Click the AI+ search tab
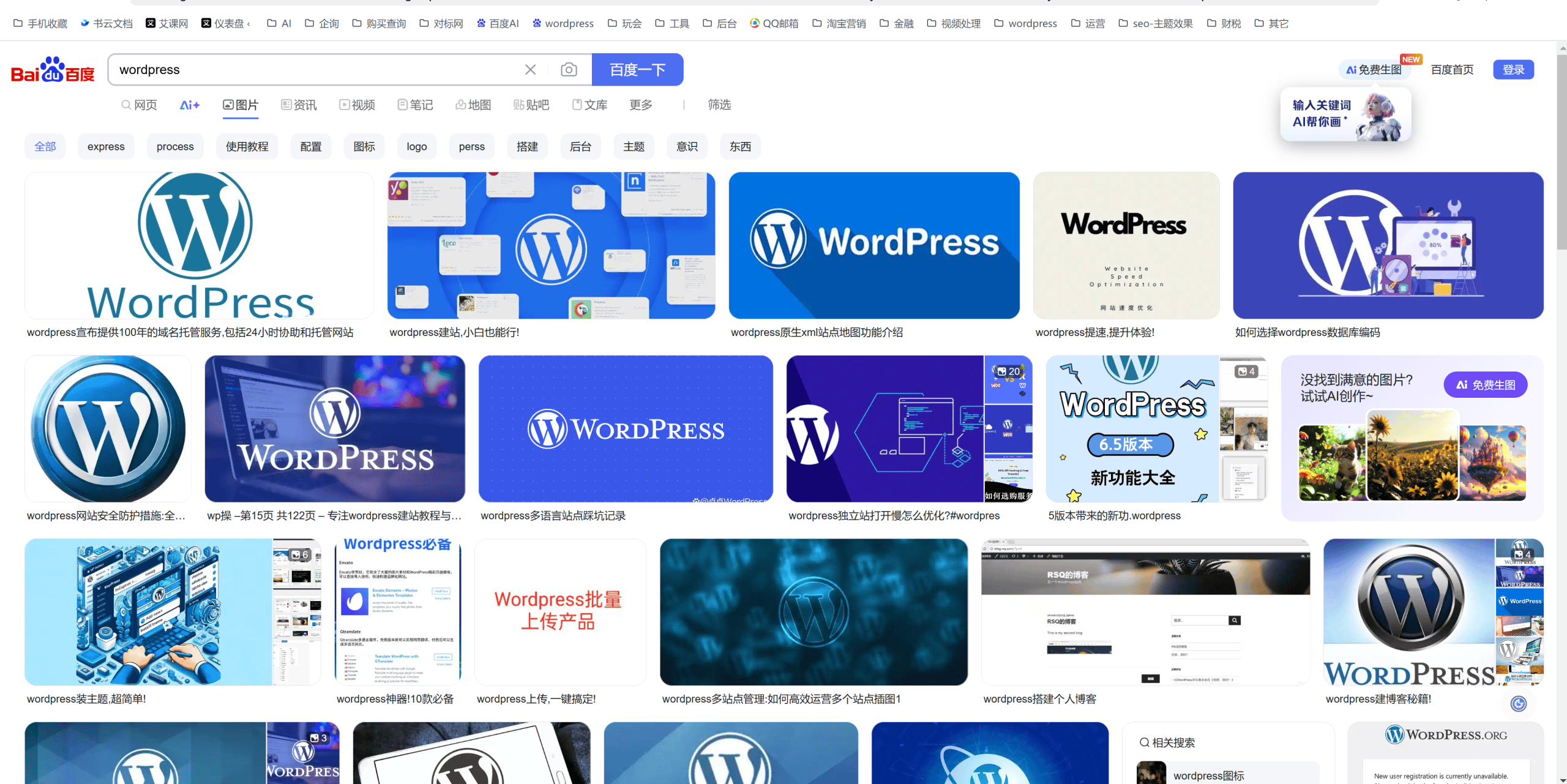 coord(190,105)
